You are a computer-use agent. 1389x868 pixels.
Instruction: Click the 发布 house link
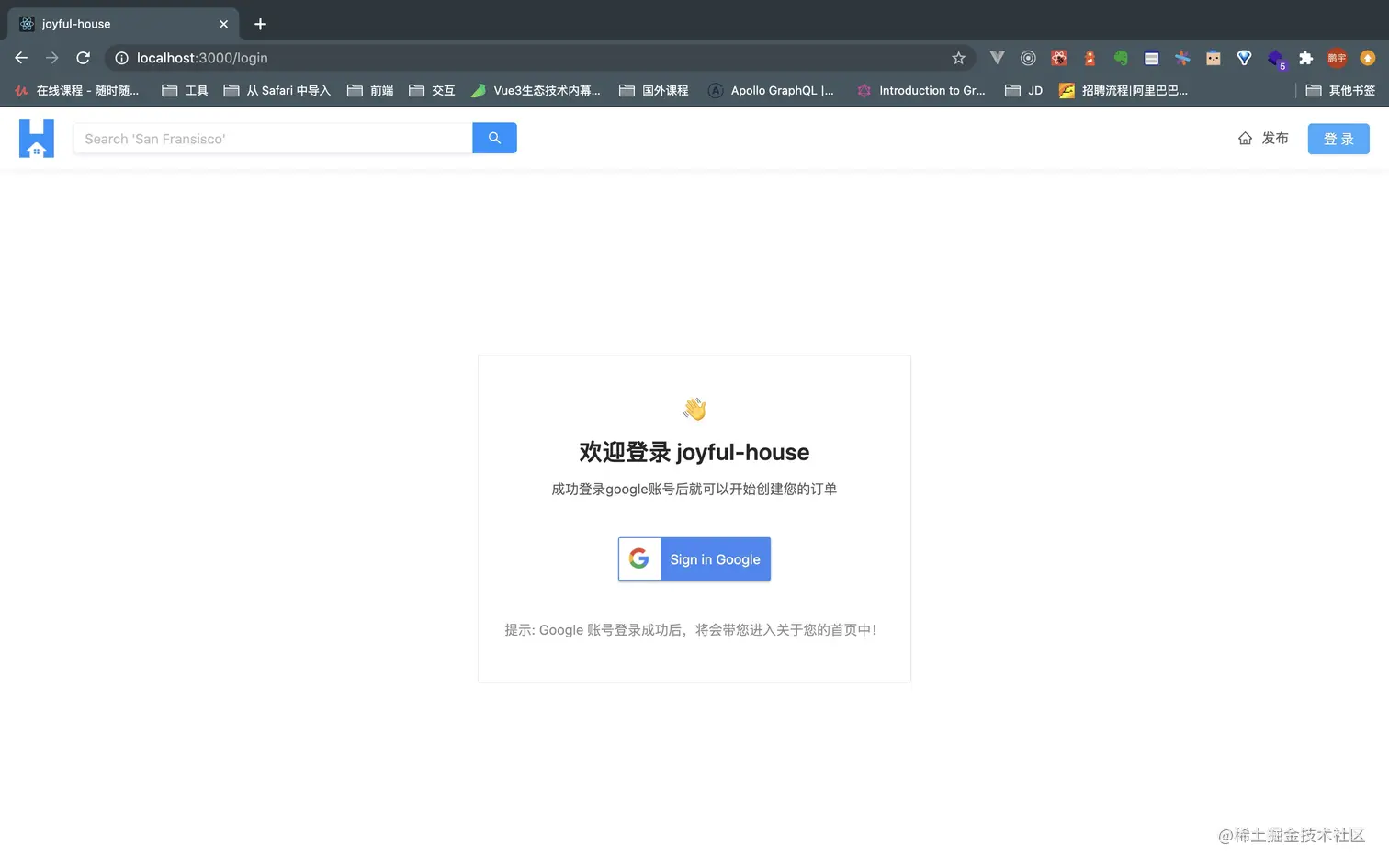click(1263, 139)
